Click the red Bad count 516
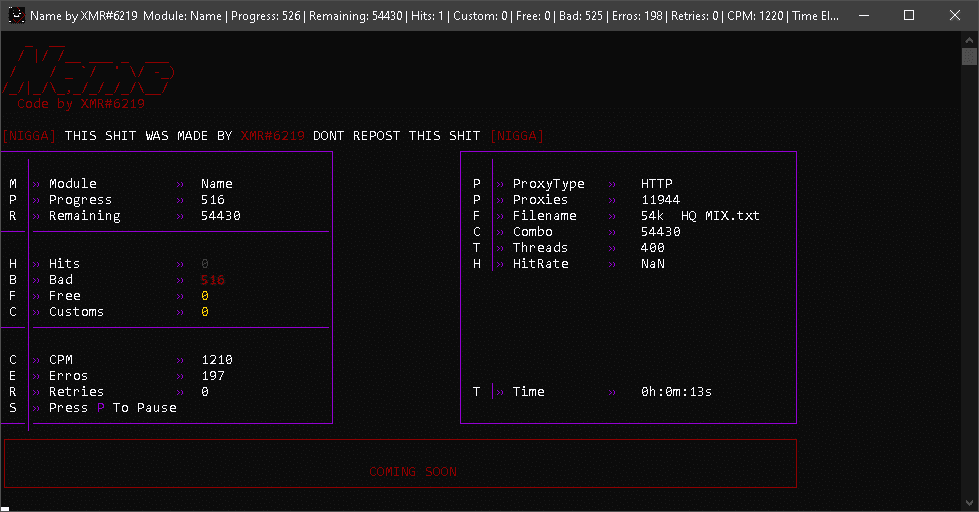The image size is (979, 512). pos(212,280)
